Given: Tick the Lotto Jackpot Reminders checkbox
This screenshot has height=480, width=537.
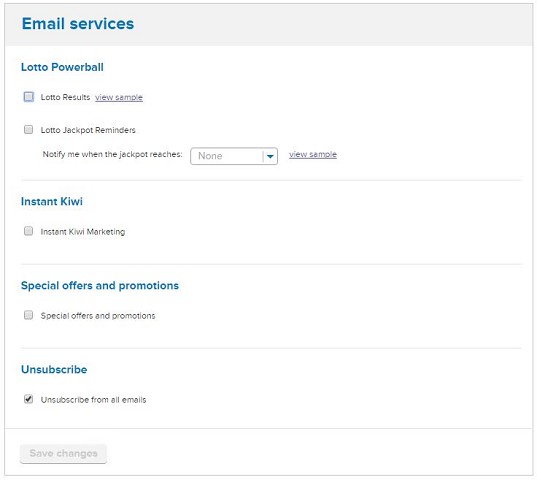Looking at the screenshot, I should click(x=29, y=129).
